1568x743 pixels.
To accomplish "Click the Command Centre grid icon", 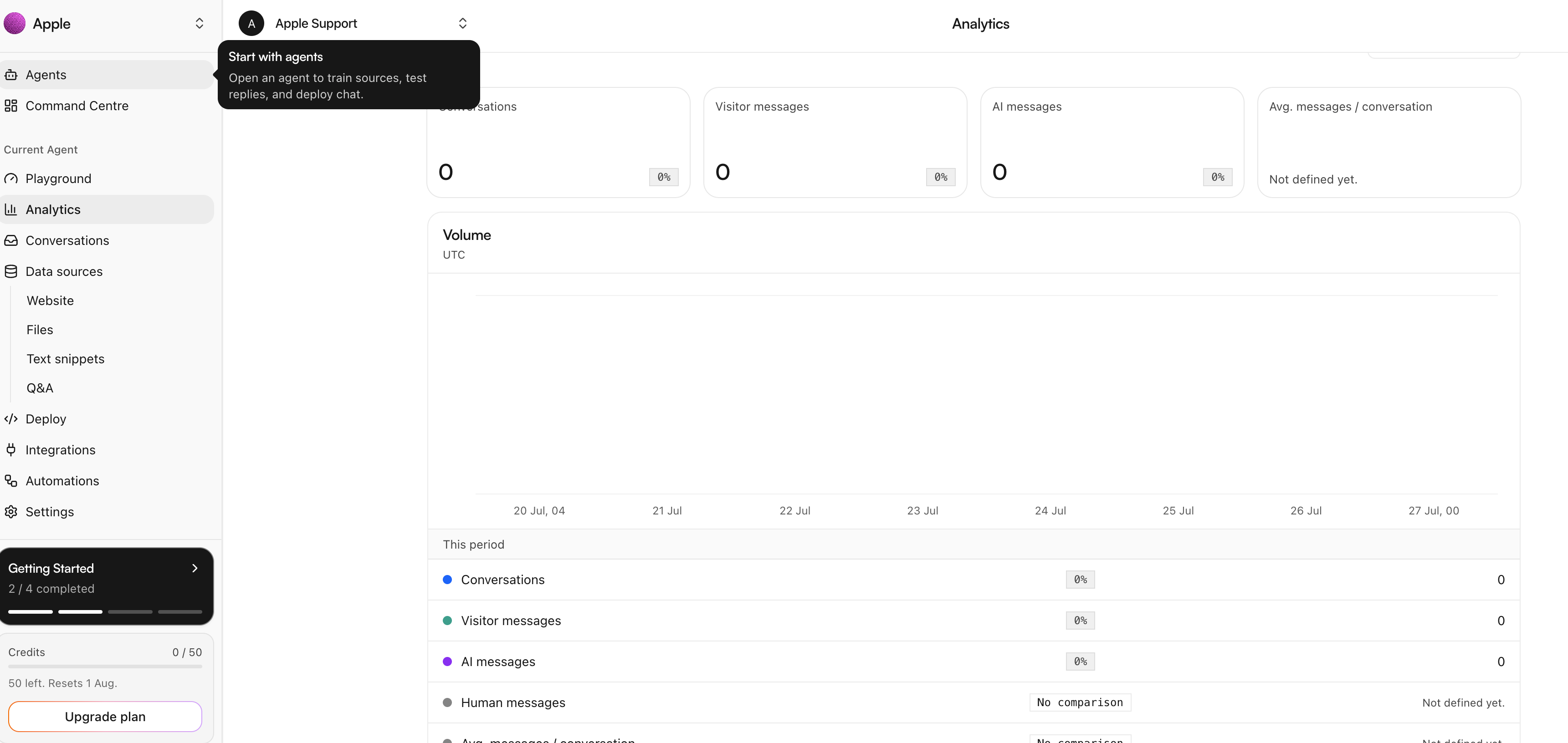I will coord(11,106).
